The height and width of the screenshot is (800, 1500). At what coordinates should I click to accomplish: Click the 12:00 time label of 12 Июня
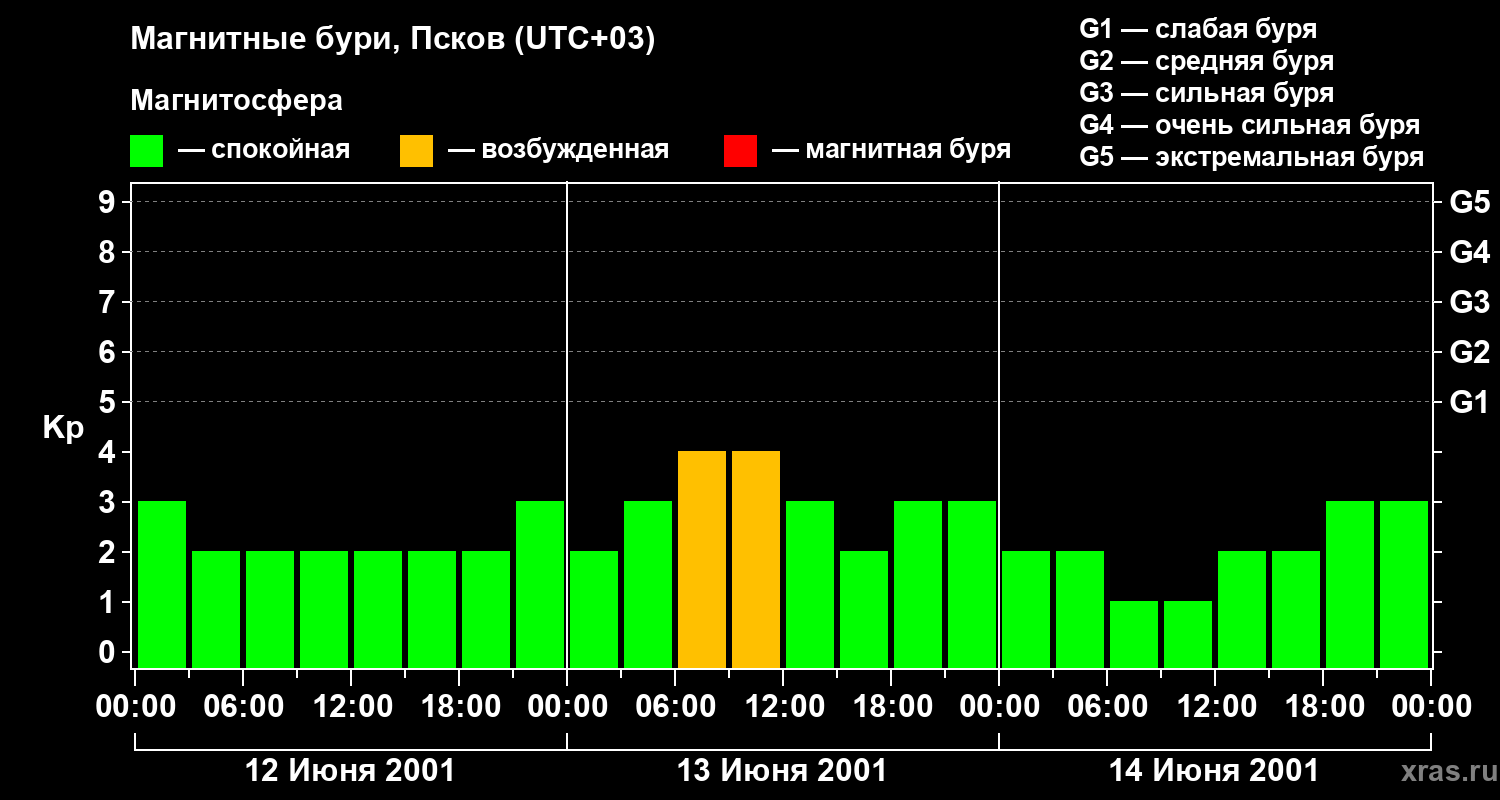pyautogui.click(x=351, y=707)
